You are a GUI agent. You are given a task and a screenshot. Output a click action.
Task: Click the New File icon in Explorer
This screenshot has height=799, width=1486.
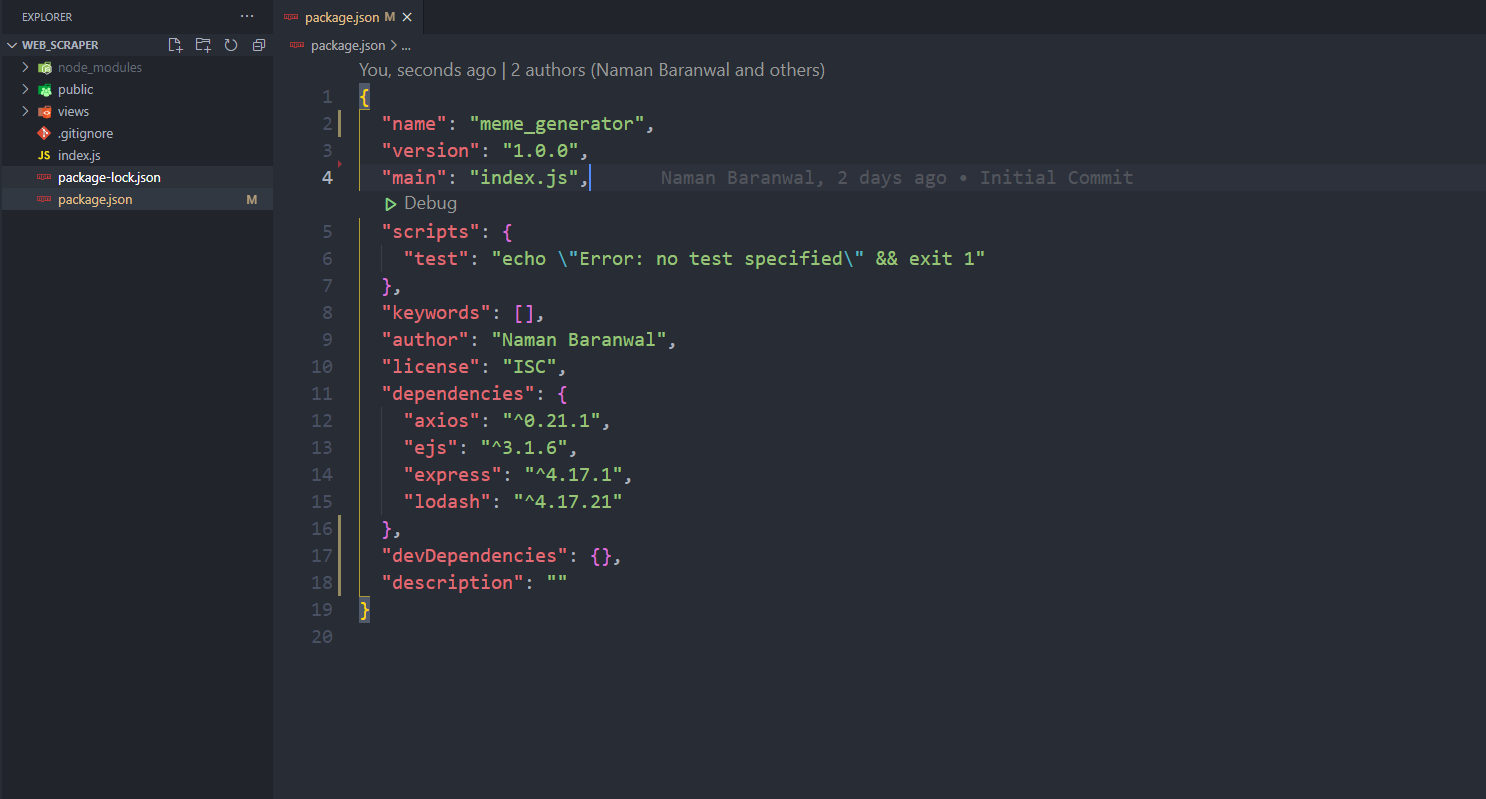tap(176, 45)
